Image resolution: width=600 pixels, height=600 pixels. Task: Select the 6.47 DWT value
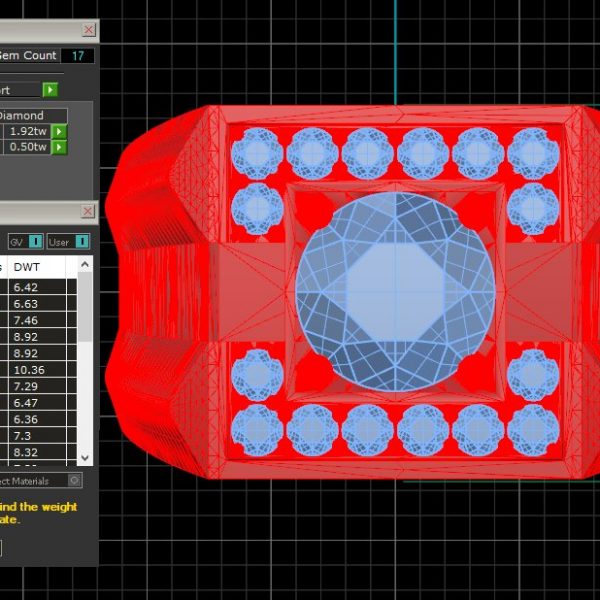point(37,403)
